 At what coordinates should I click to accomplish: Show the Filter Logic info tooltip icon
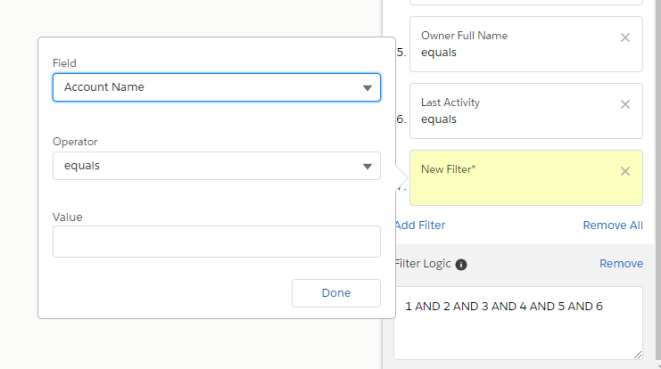(461, 264)
